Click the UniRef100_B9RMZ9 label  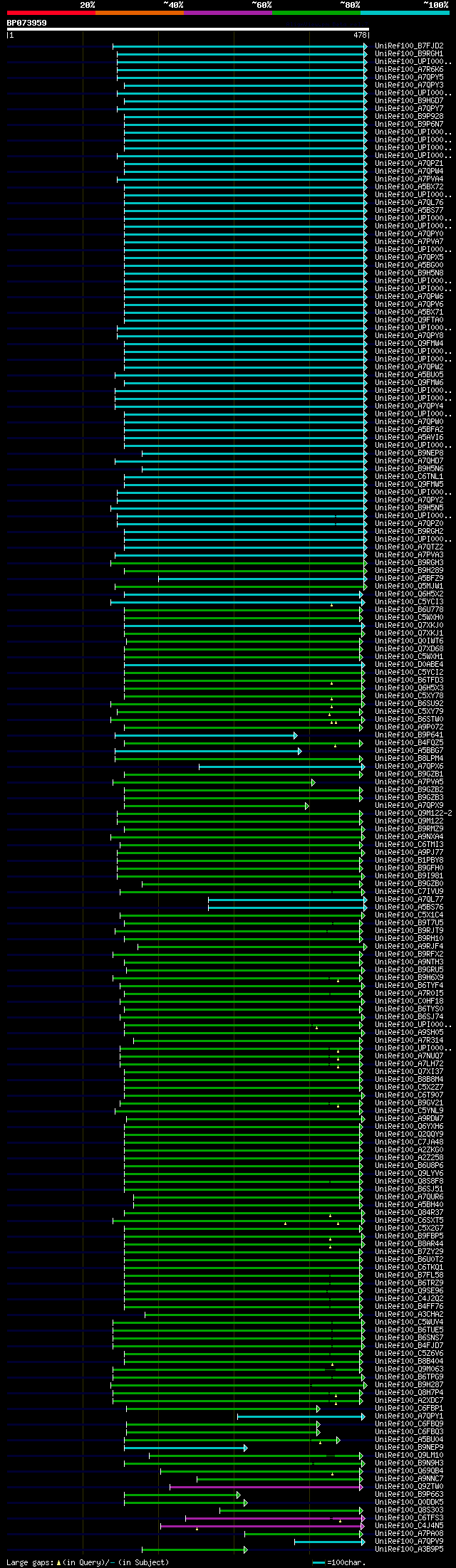point(409,829)
